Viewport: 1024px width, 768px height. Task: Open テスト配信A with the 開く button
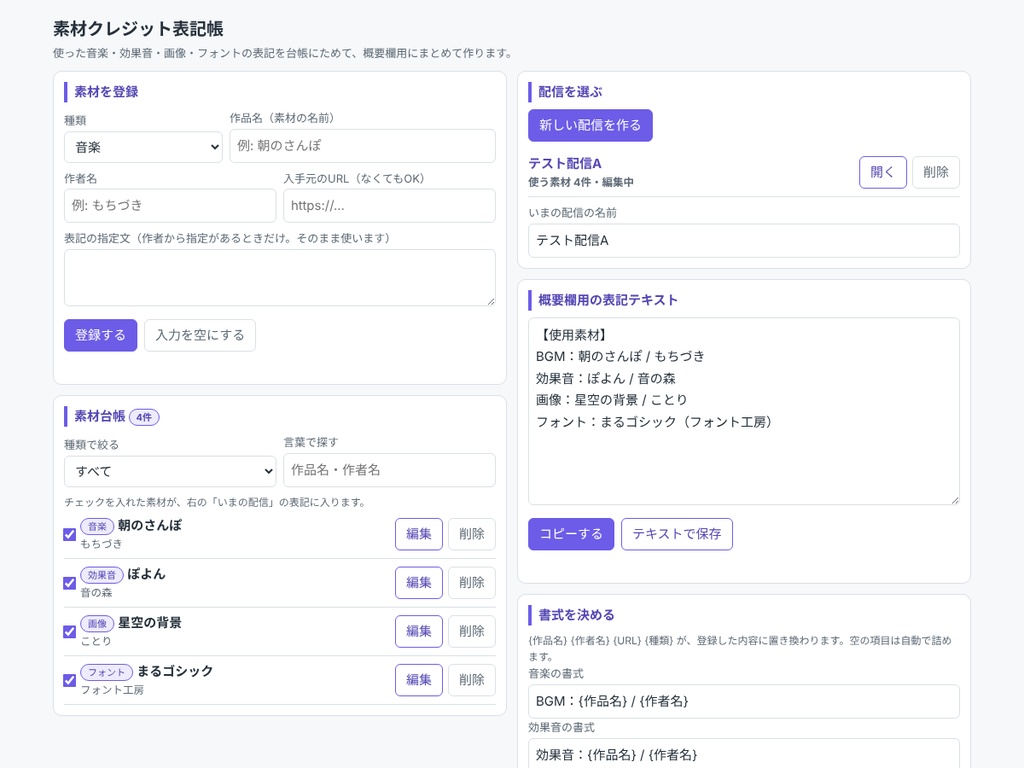[882, 172]
